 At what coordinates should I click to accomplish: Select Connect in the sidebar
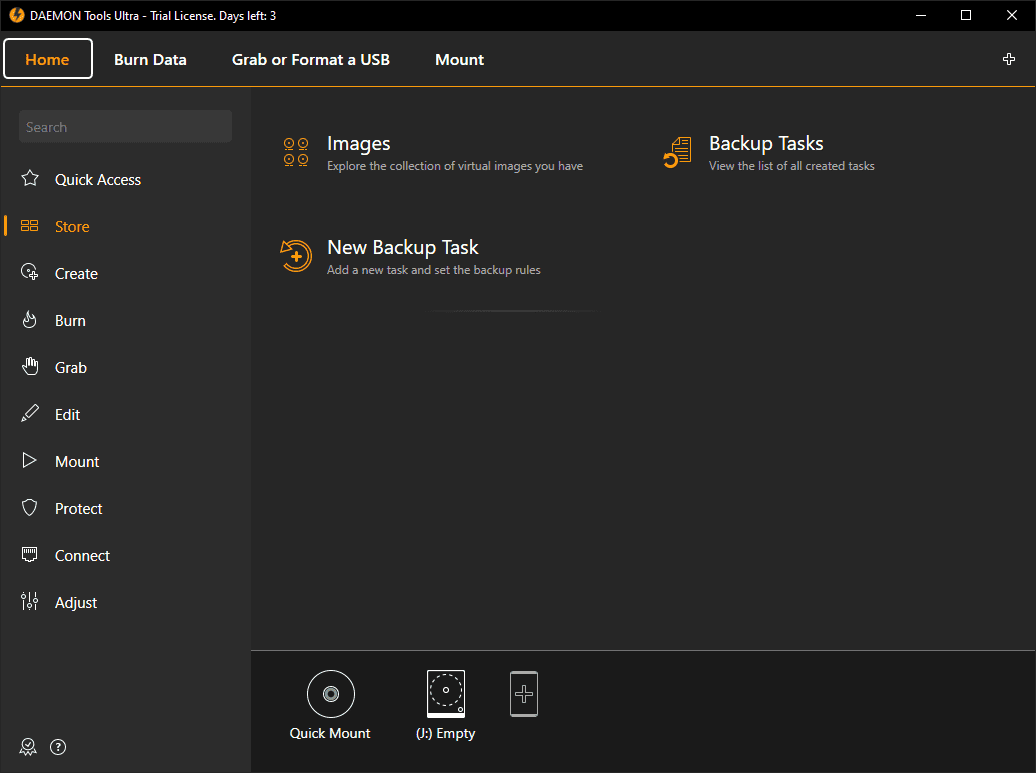pos(82,556)
